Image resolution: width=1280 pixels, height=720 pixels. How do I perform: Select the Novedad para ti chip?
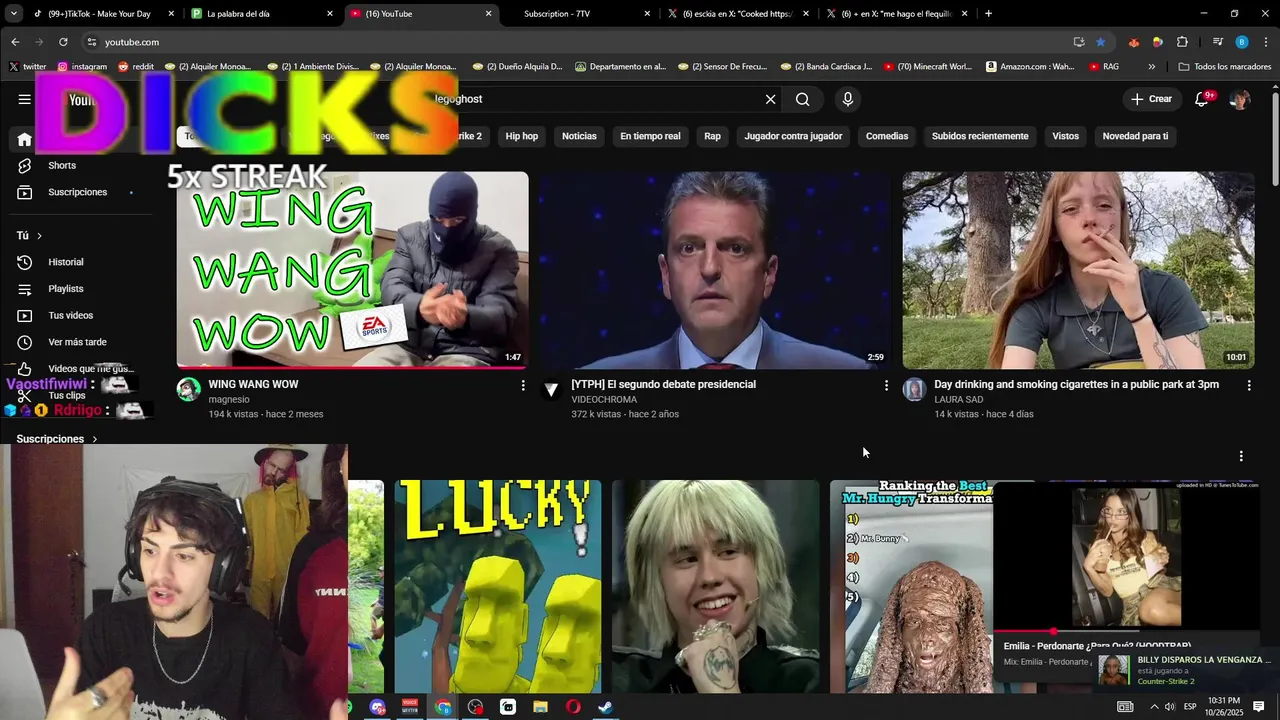[1135, 136]
